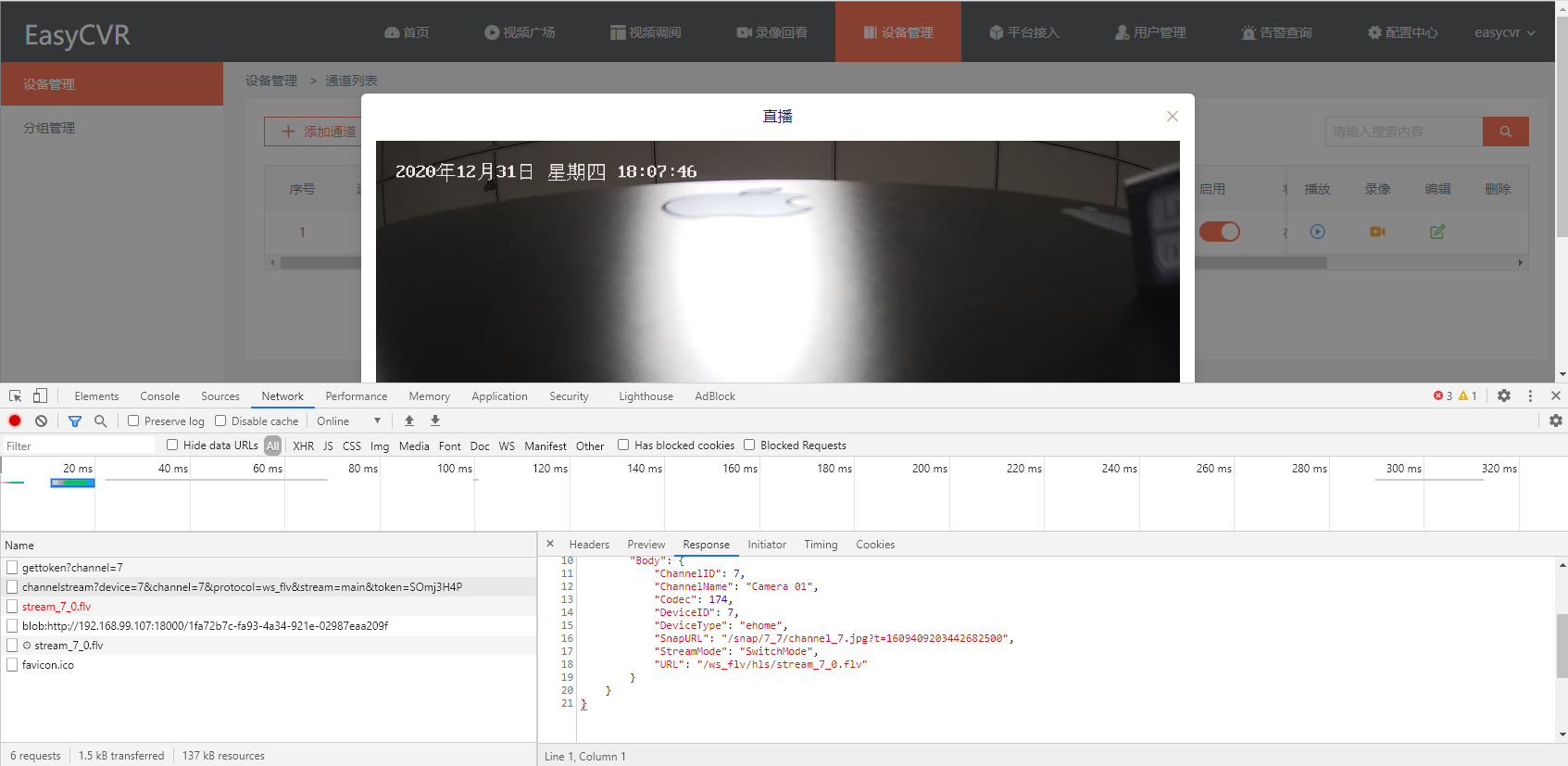Open the Preview tab of request
The width and height of the screenshot is (1568, 766).
(646, 545)
